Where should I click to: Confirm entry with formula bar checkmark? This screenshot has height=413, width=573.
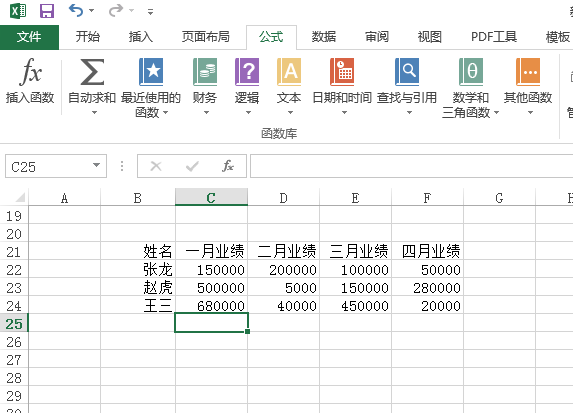192,166
